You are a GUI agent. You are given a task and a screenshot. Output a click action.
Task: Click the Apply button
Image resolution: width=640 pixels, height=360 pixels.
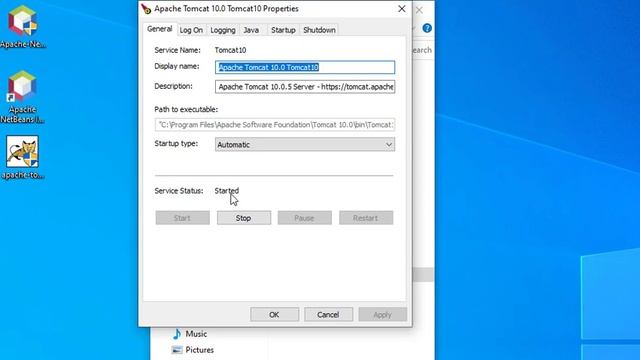pyautogui.click(x=382, y=315)
